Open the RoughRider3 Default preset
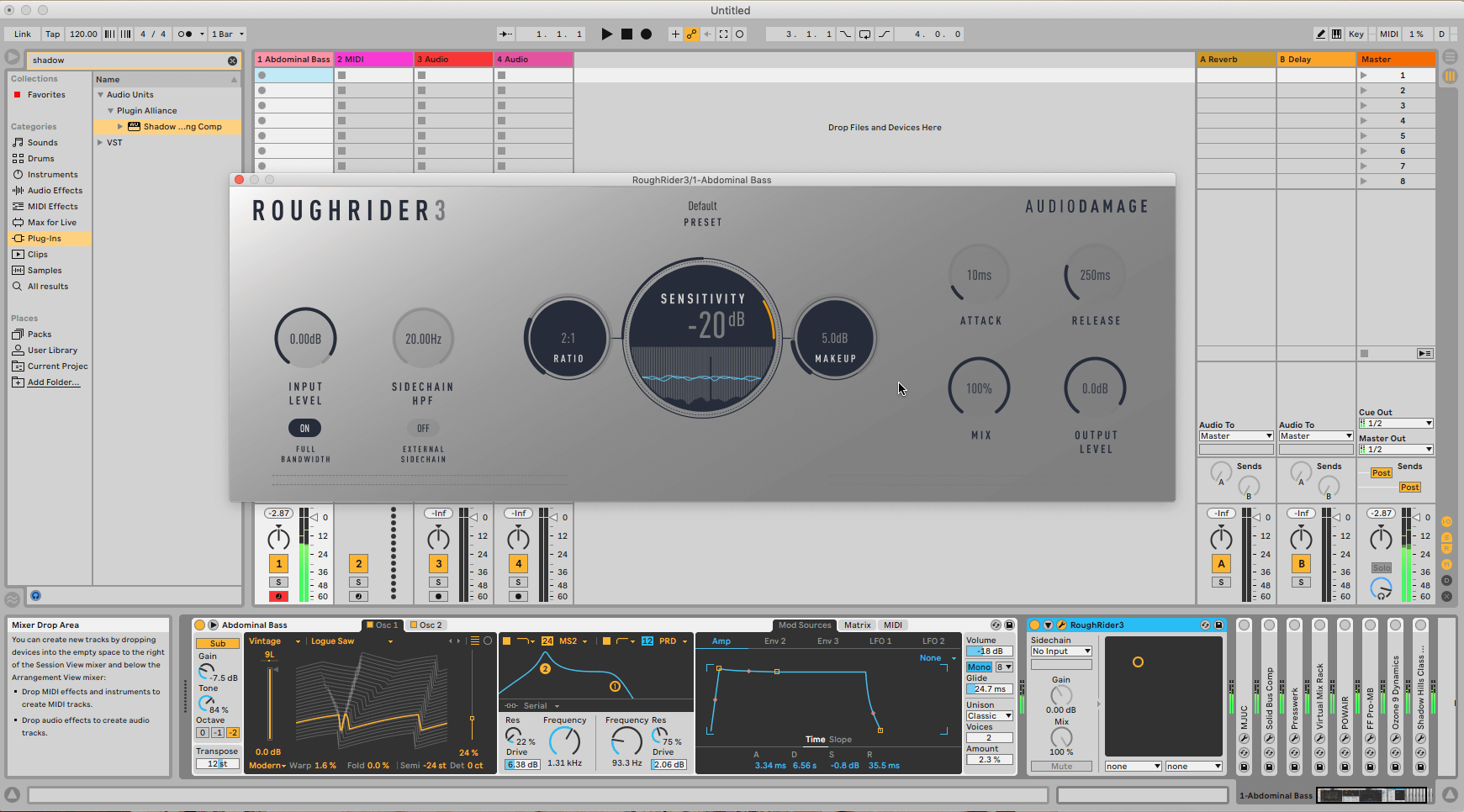Screen dimensions: 1464x812 (702, 207)
